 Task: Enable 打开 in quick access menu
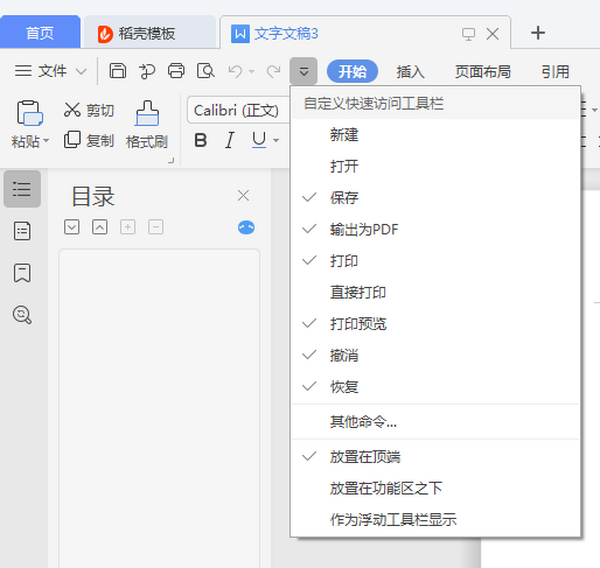(x=435, y=166)
